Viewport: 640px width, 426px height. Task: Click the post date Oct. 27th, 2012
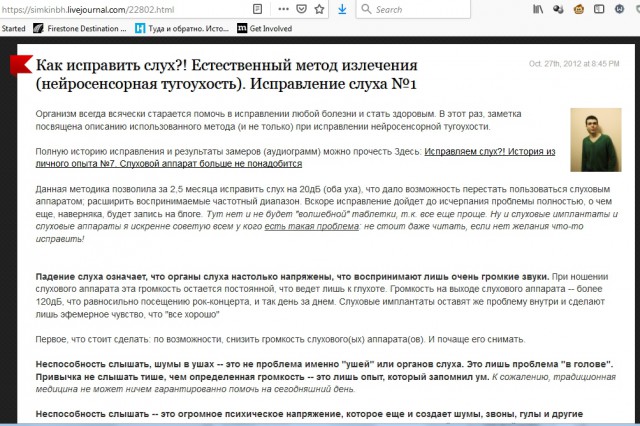pos(574,64)
